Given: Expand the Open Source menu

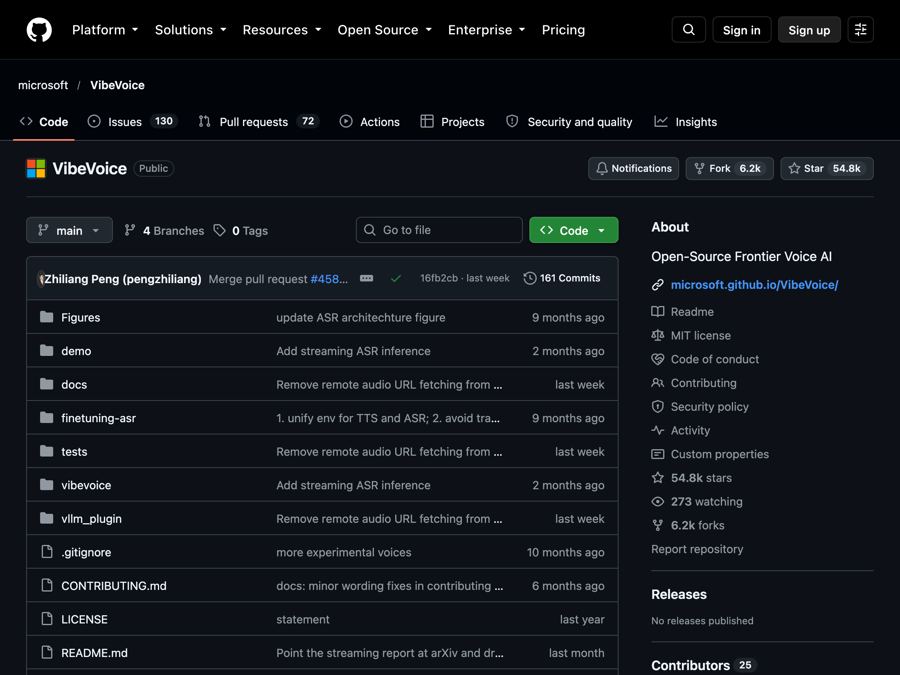Looking at the screenshot, I should coord(385,30).
